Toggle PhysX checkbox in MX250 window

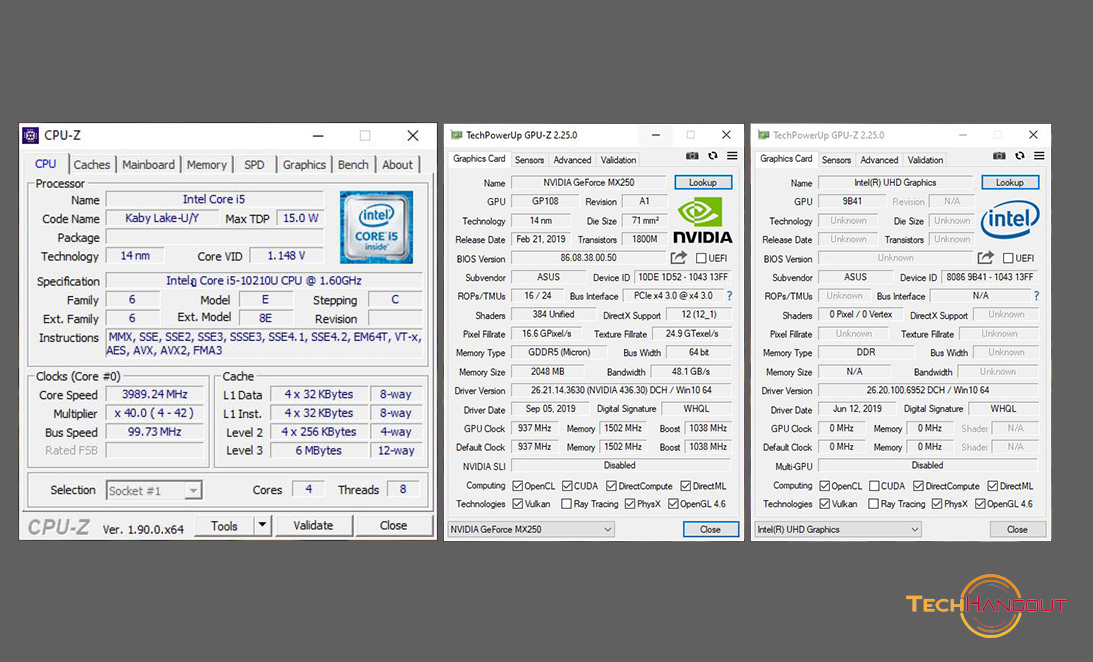(630, 504)
